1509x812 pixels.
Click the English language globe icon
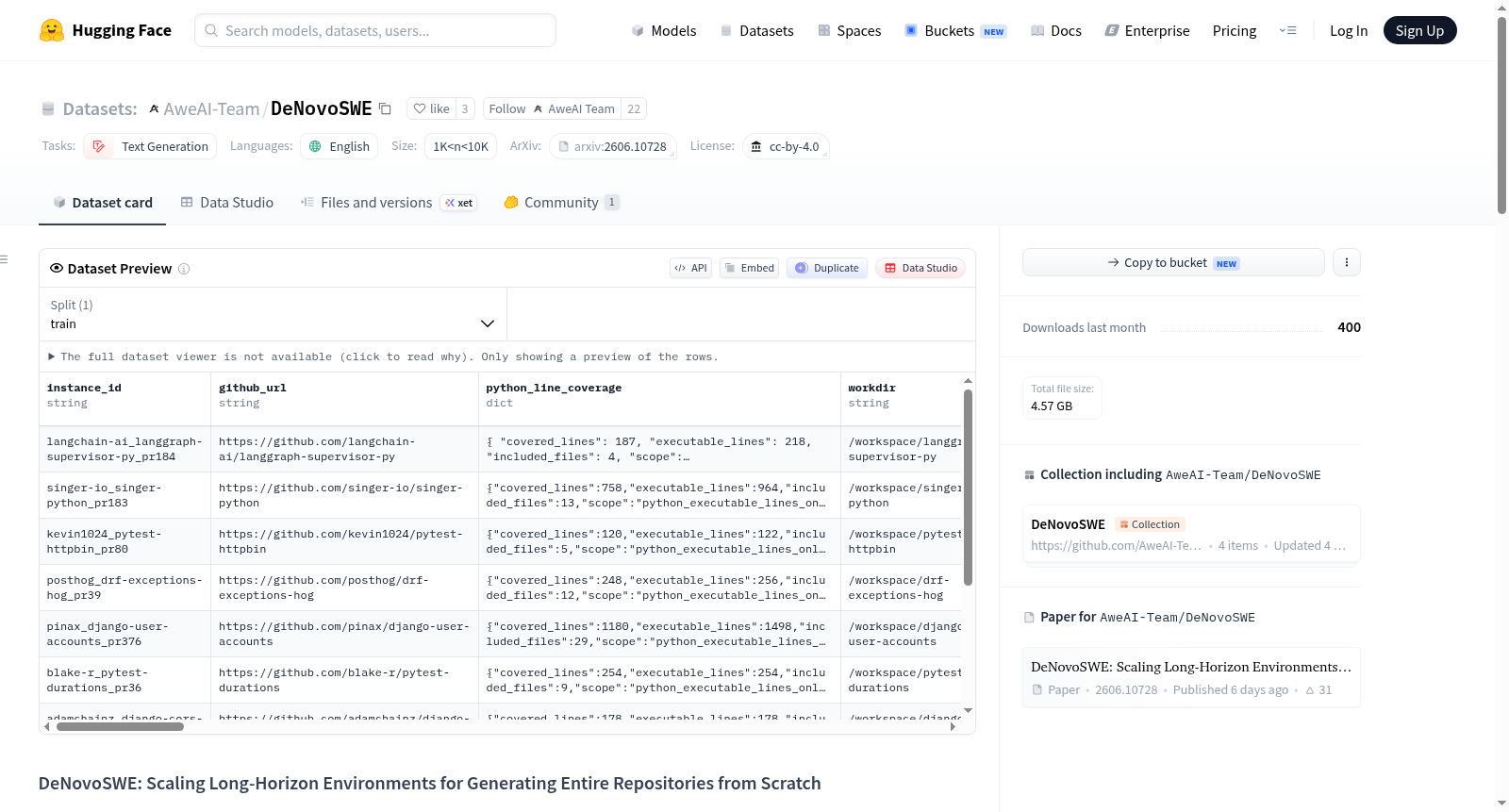coord(315,146)
